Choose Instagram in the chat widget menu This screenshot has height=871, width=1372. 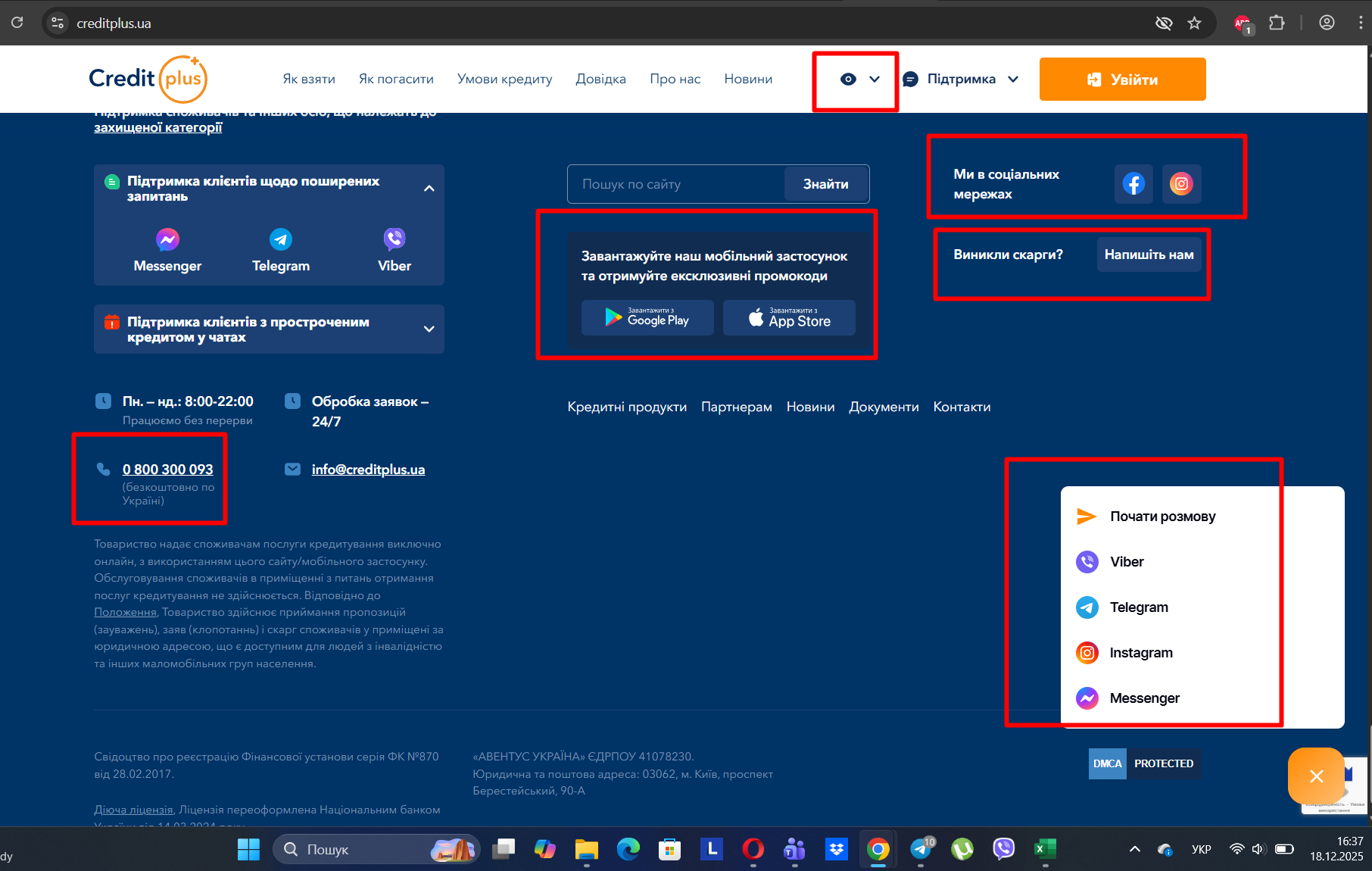click(x=1124, y=653)
